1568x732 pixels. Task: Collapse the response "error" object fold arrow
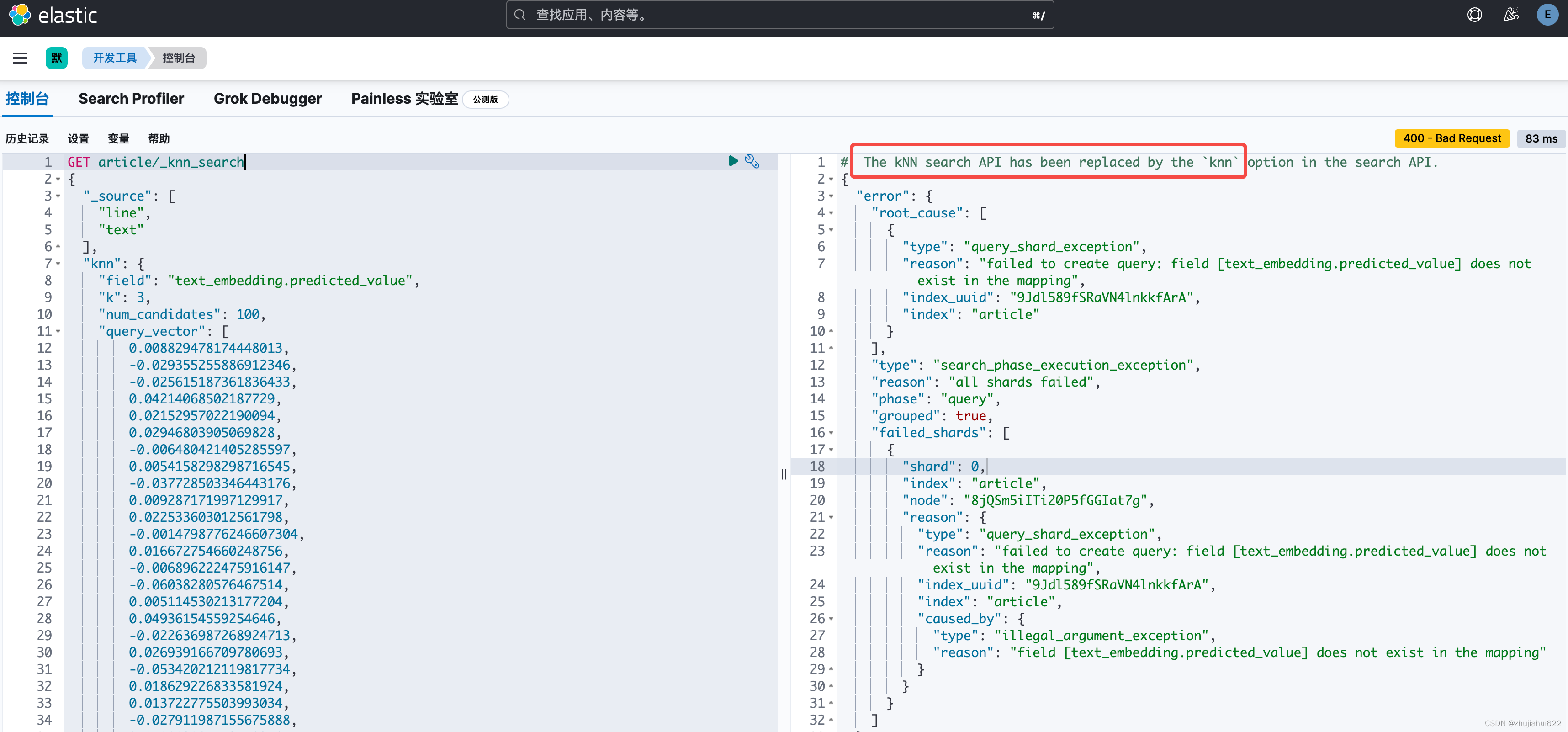pyautogui.click(x=831, y=196)
